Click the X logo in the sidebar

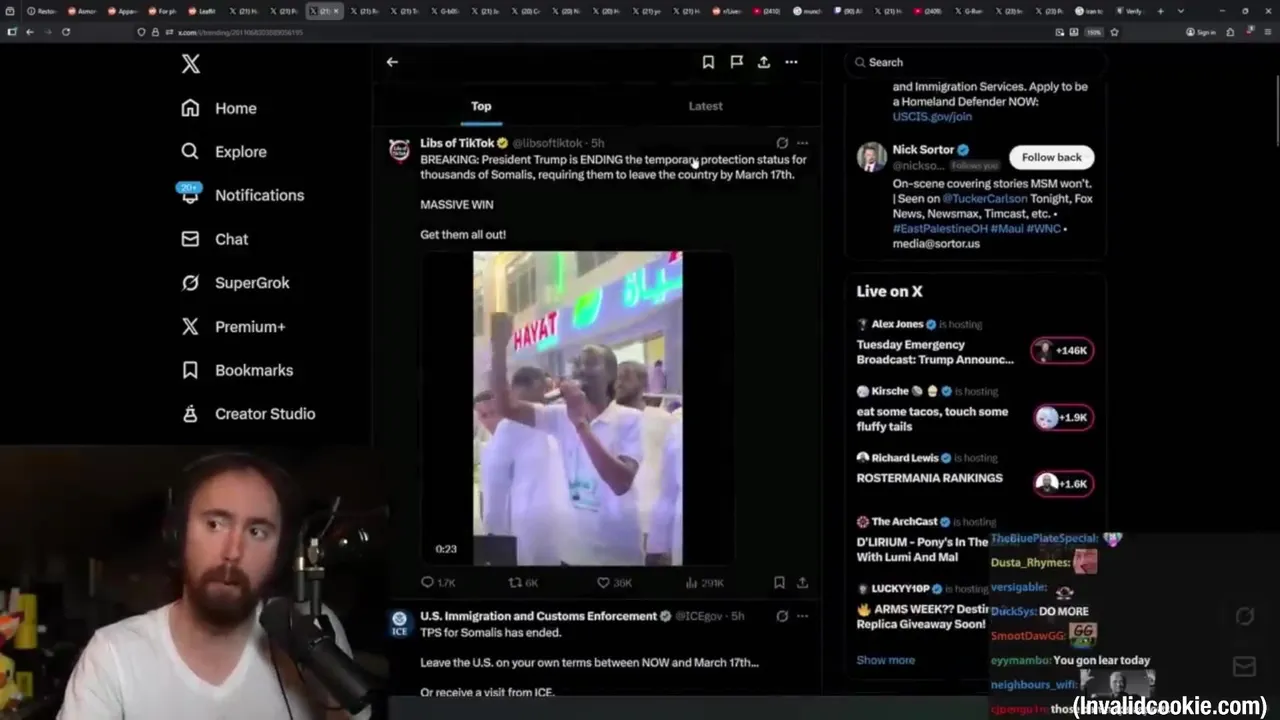tap(190, 64)
